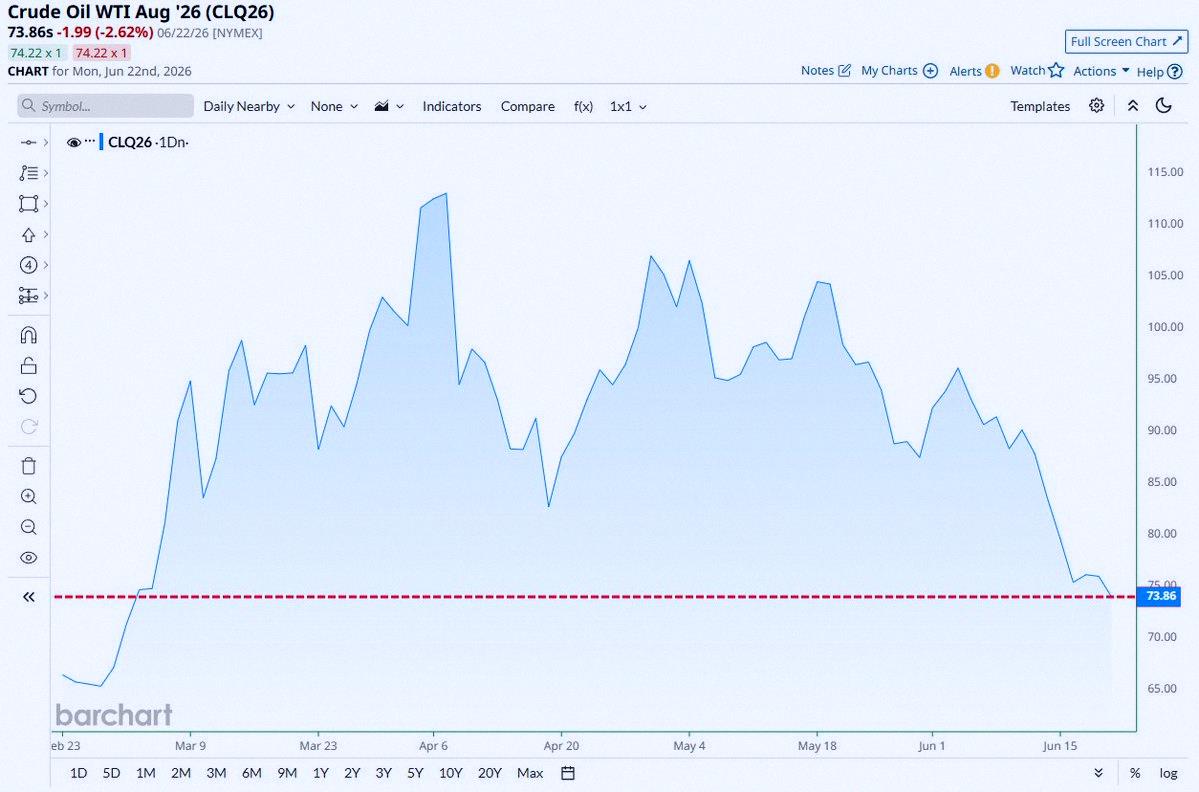The image size is (1199, 792).
Task: Open the numbered annotation tool
Action: coord(28,265)
